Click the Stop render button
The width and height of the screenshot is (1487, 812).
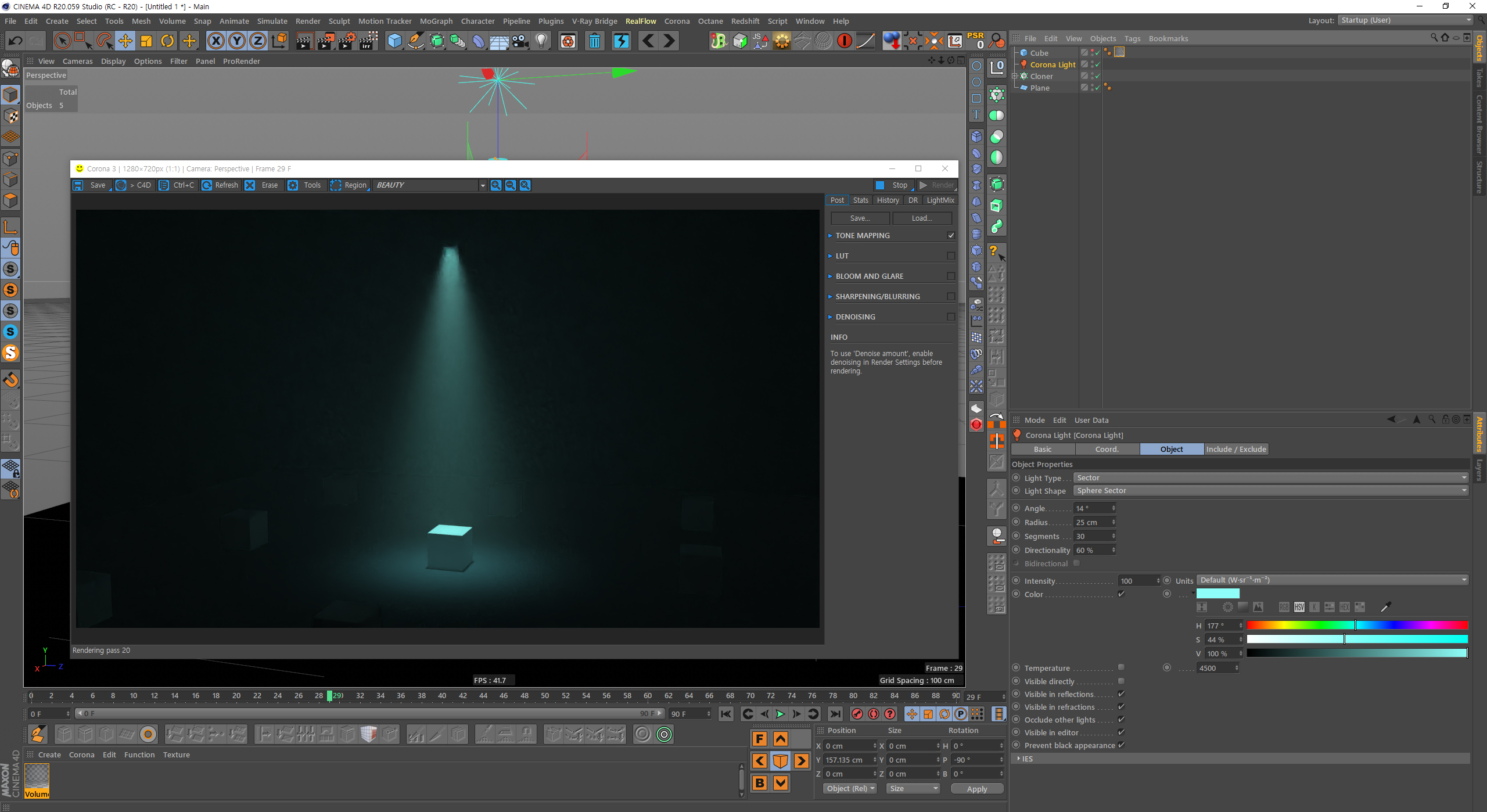pos(894,185)
